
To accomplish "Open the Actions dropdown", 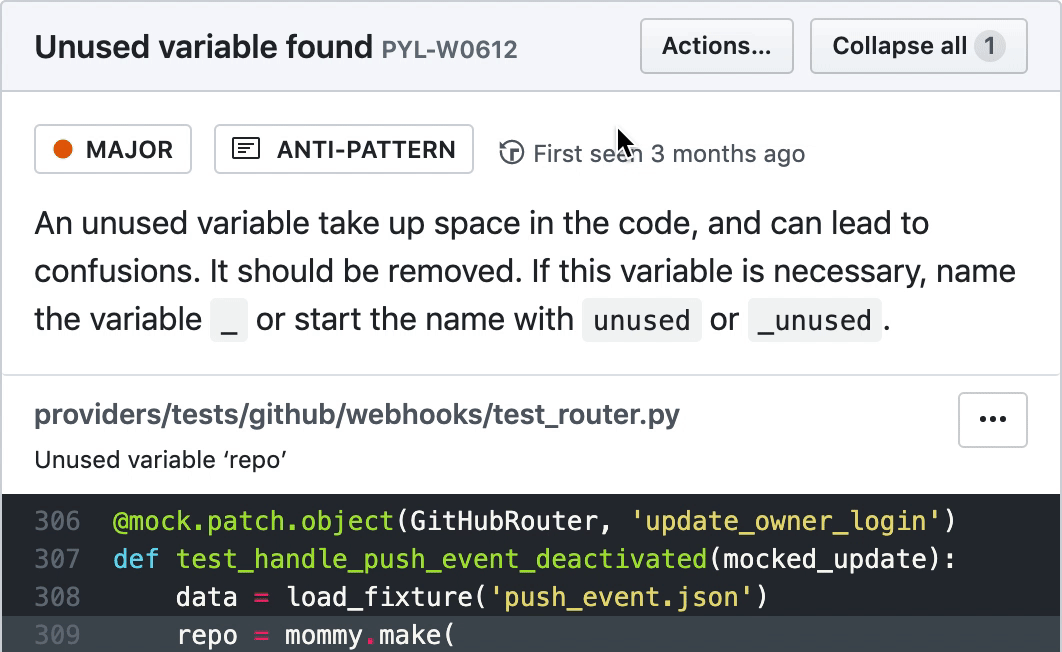I will (716, 45).
